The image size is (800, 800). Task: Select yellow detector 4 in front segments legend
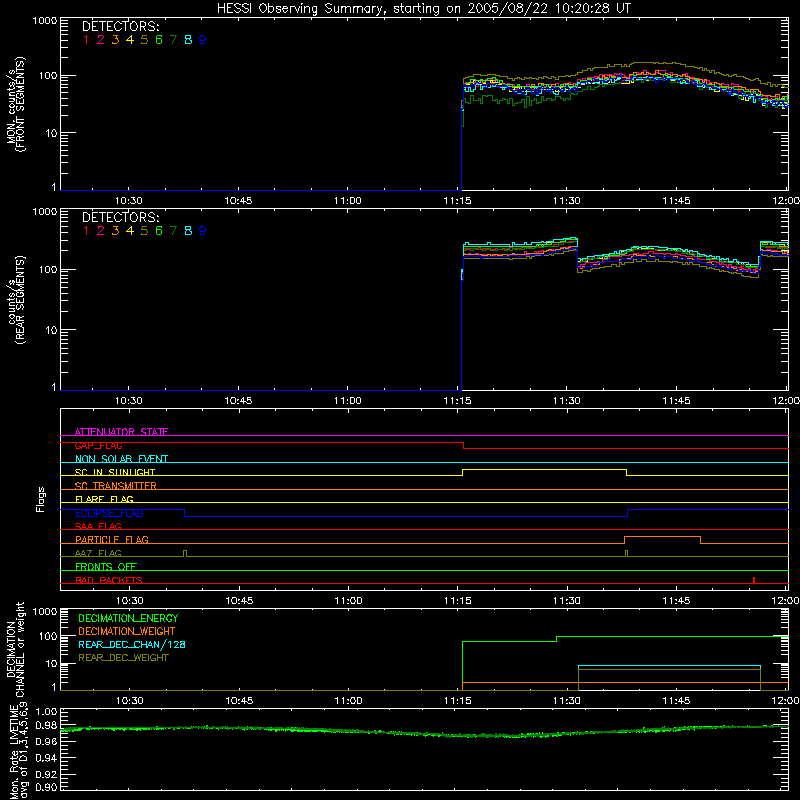pyautogui.click(x=130, y=40)
